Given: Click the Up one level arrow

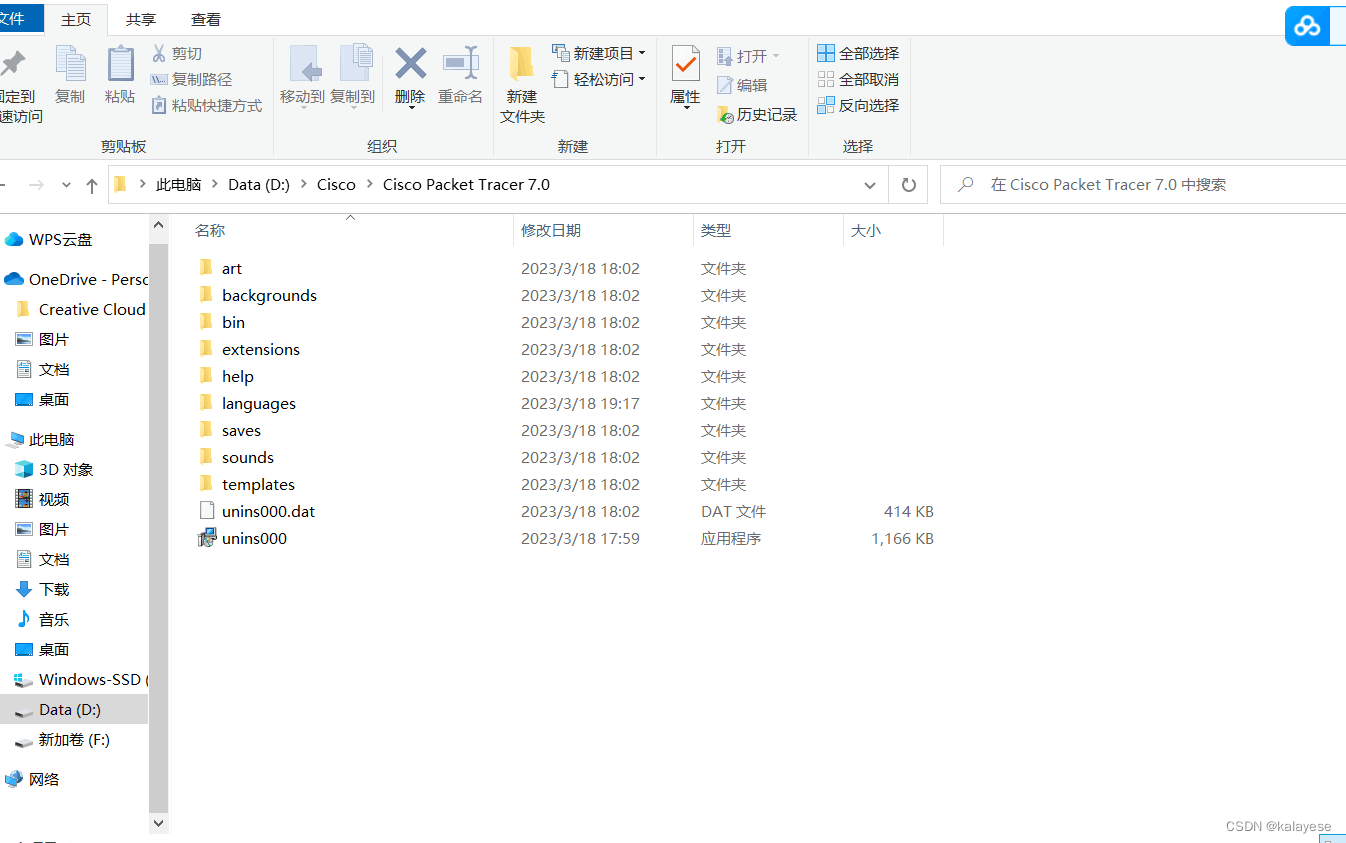Looking at the screenshot, I should point(92,185).
